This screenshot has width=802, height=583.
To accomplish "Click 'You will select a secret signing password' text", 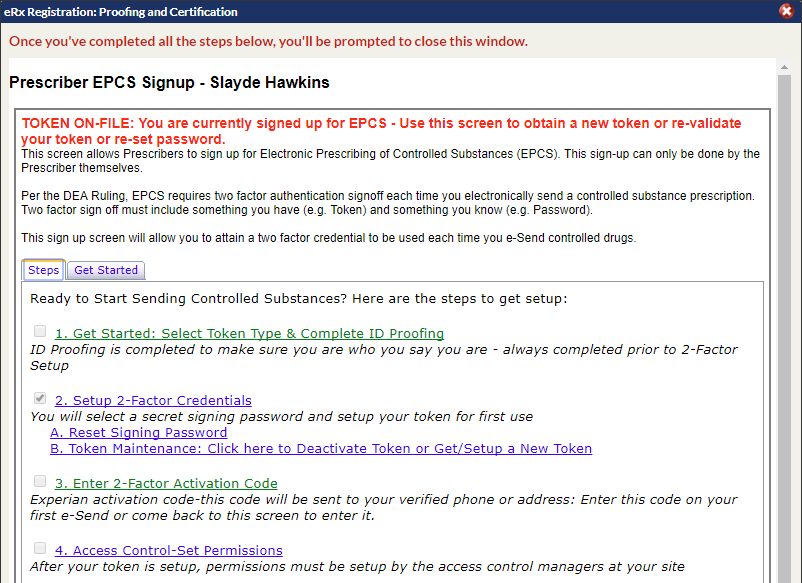I will click(x=281, y=417).
